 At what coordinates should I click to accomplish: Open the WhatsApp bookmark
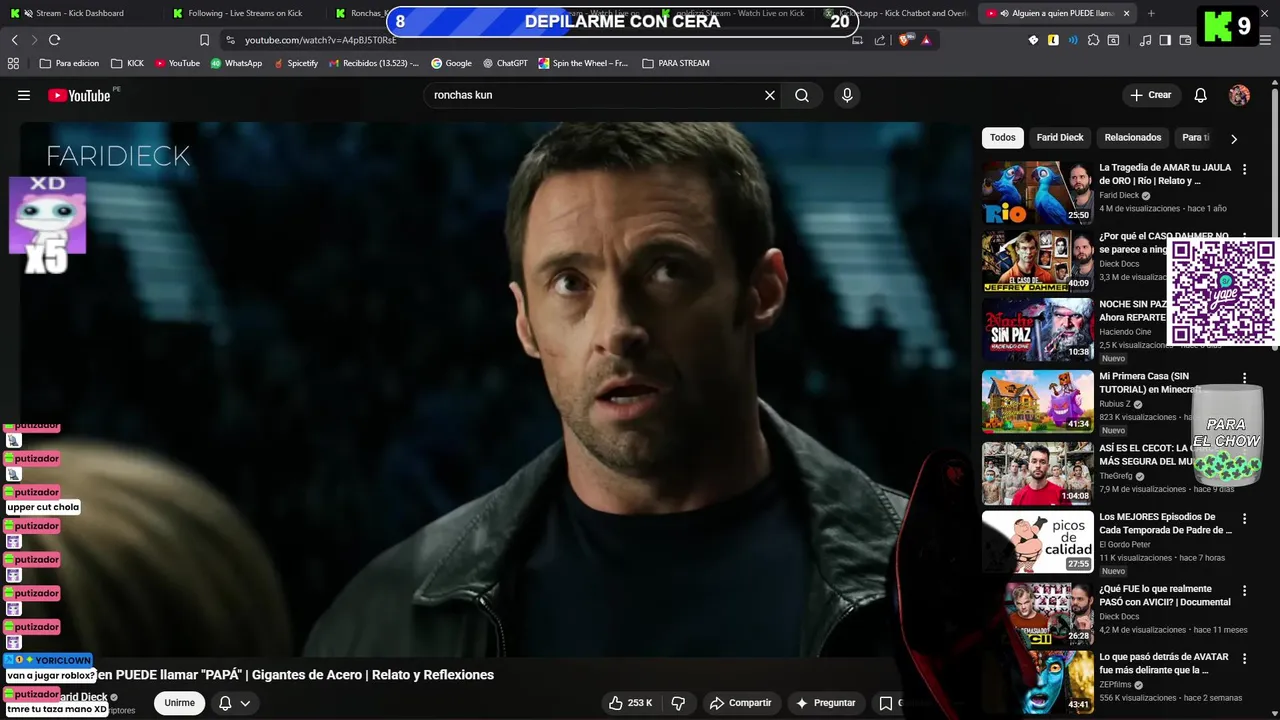click(236, 63)
